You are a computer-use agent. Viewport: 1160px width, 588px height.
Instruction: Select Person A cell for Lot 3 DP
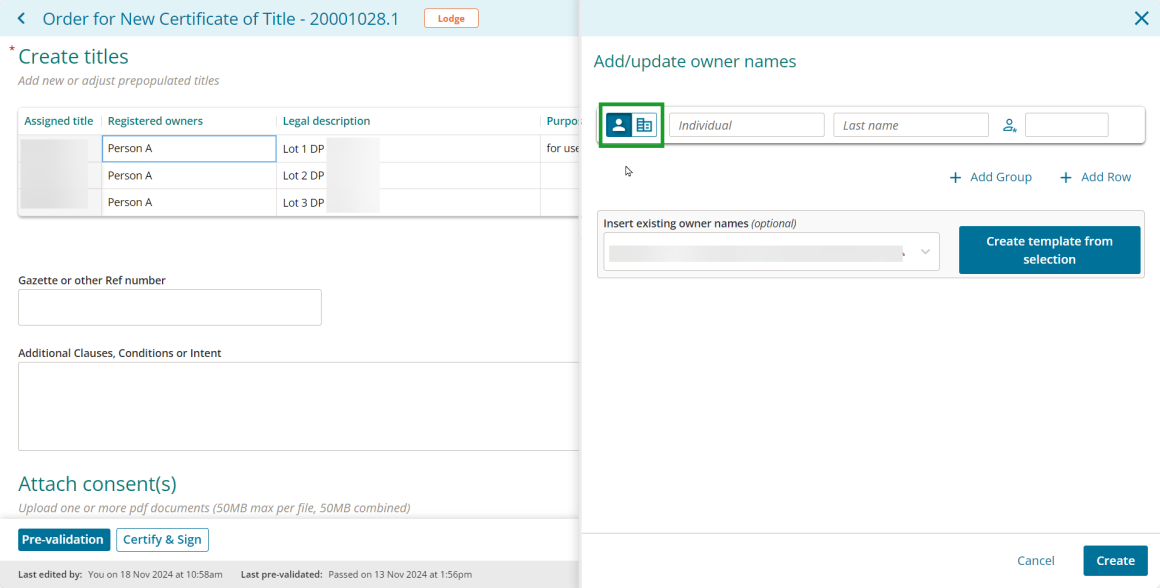(189, 202)
